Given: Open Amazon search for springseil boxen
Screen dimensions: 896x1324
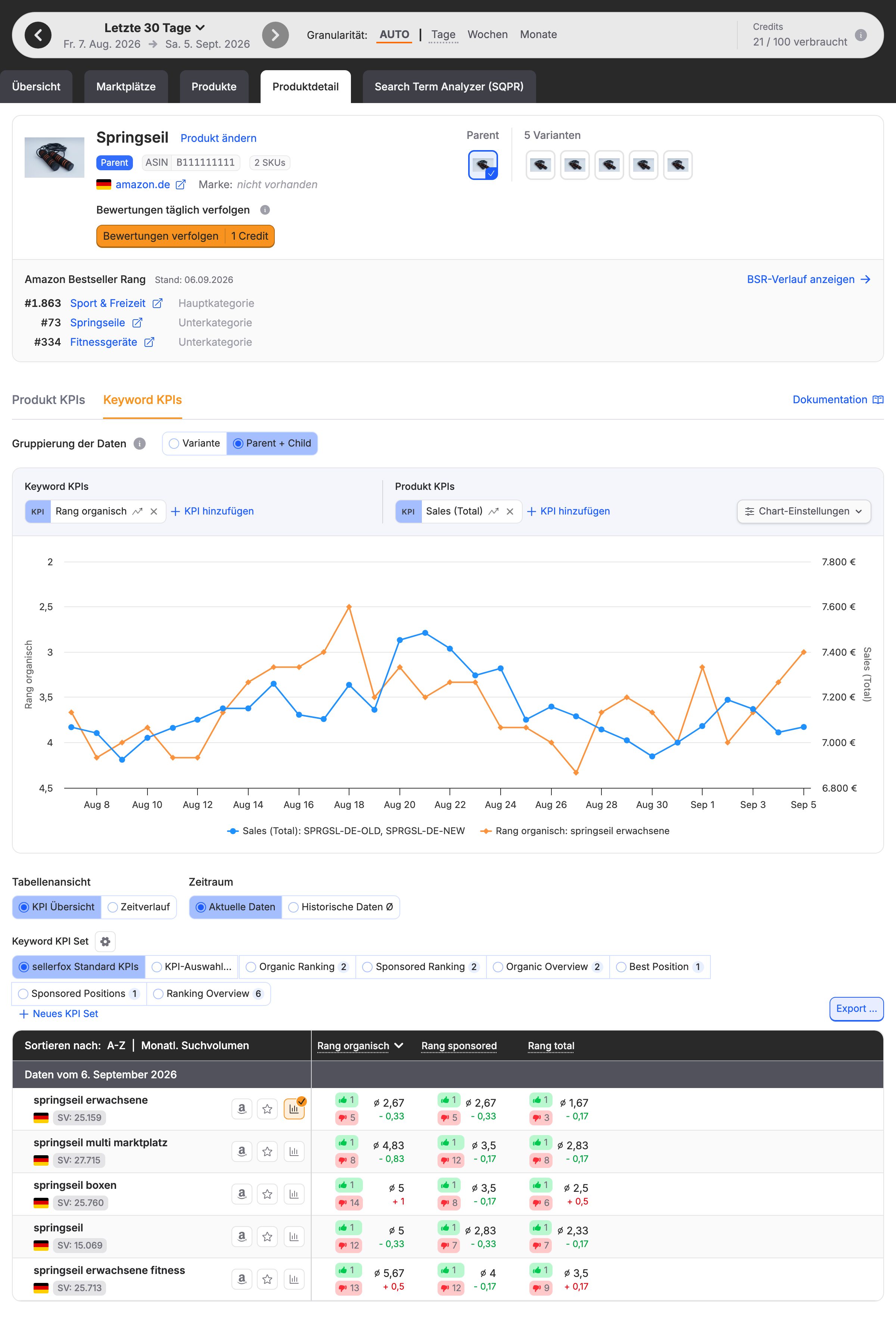Looking at the screenshot, I should click(242, 1194).
